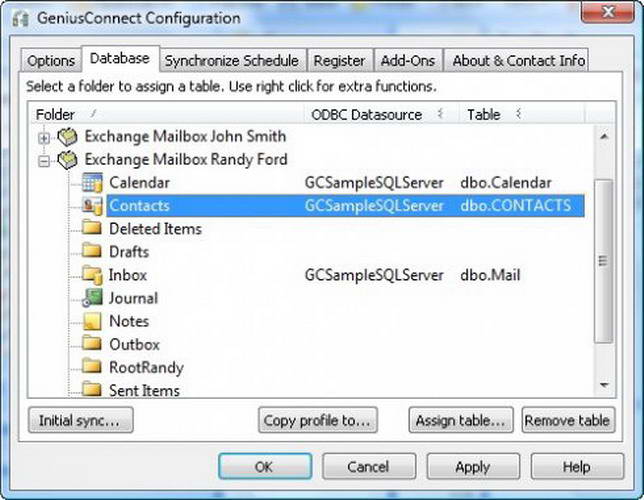Click the Randy Ford mailbox icon
This screenshot has height=500, width=644.
coord(68,160)
